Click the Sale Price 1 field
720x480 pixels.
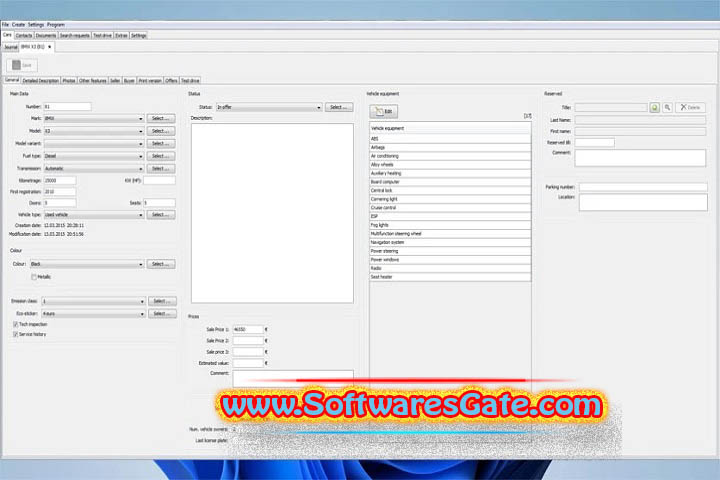[x=248, y=329]
